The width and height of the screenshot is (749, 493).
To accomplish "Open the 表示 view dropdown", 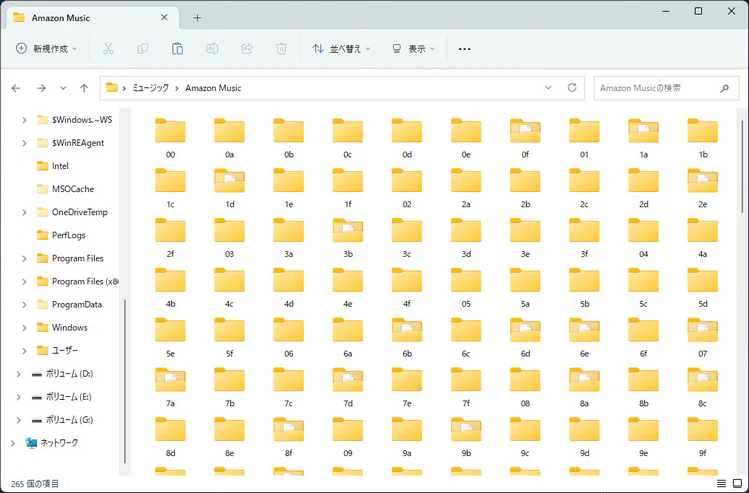I will [413, 49].
